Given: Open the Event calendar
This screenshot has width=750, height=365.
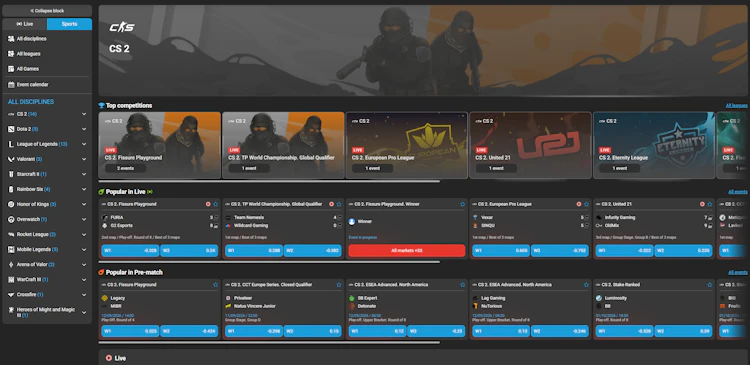Looking at the screenshot, I should [47, 85].
